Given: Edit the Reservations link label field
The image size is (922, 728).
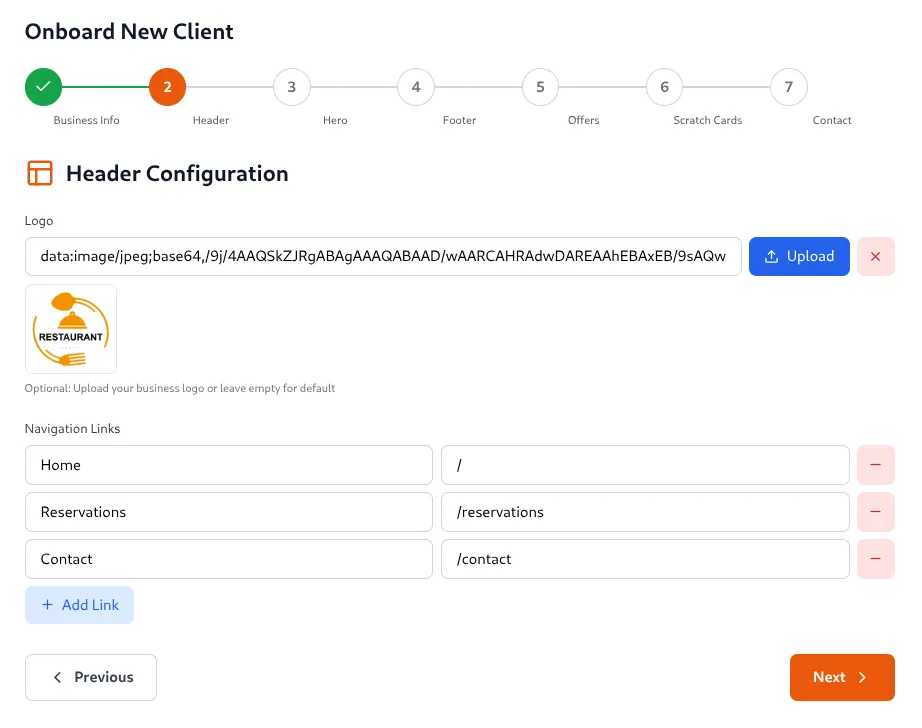Looking at the screenshot, I should [229, 512].
